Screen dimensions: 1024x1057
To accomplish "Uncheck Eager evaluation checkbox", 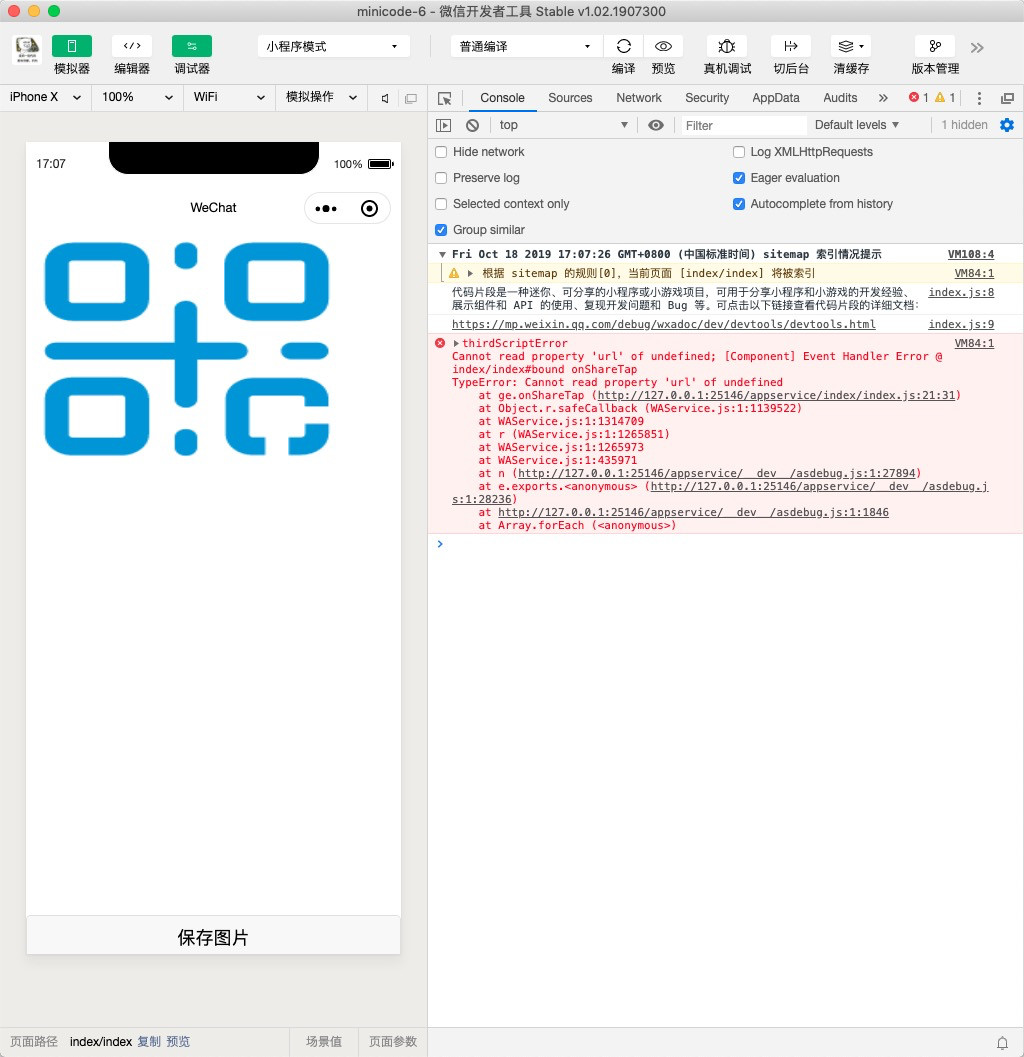I will point(739,178).
